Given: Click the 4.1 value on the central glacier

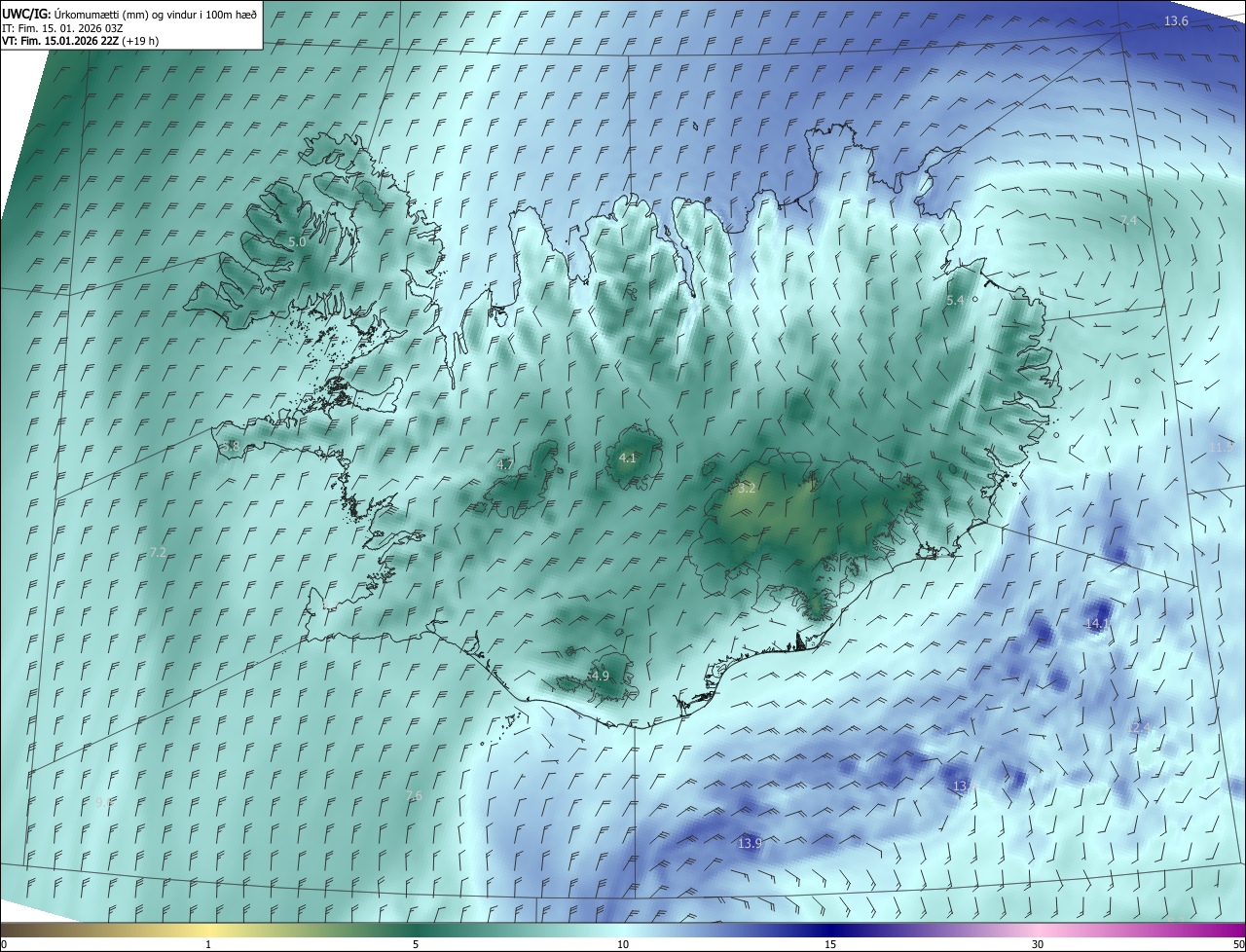Looking at the screenshot, I should [628, 458].
